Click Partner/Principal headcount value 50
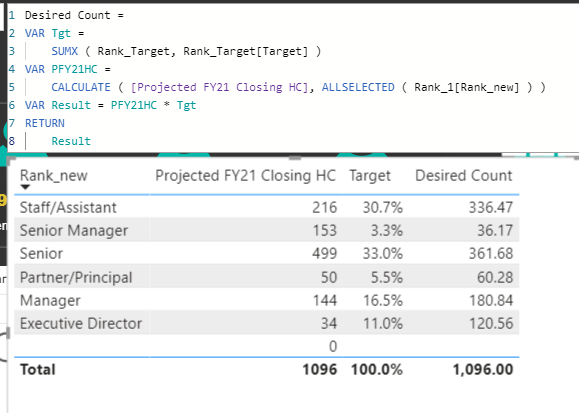Image resolution: width=579 pixels, height=413 pixels. pos(329,277)
